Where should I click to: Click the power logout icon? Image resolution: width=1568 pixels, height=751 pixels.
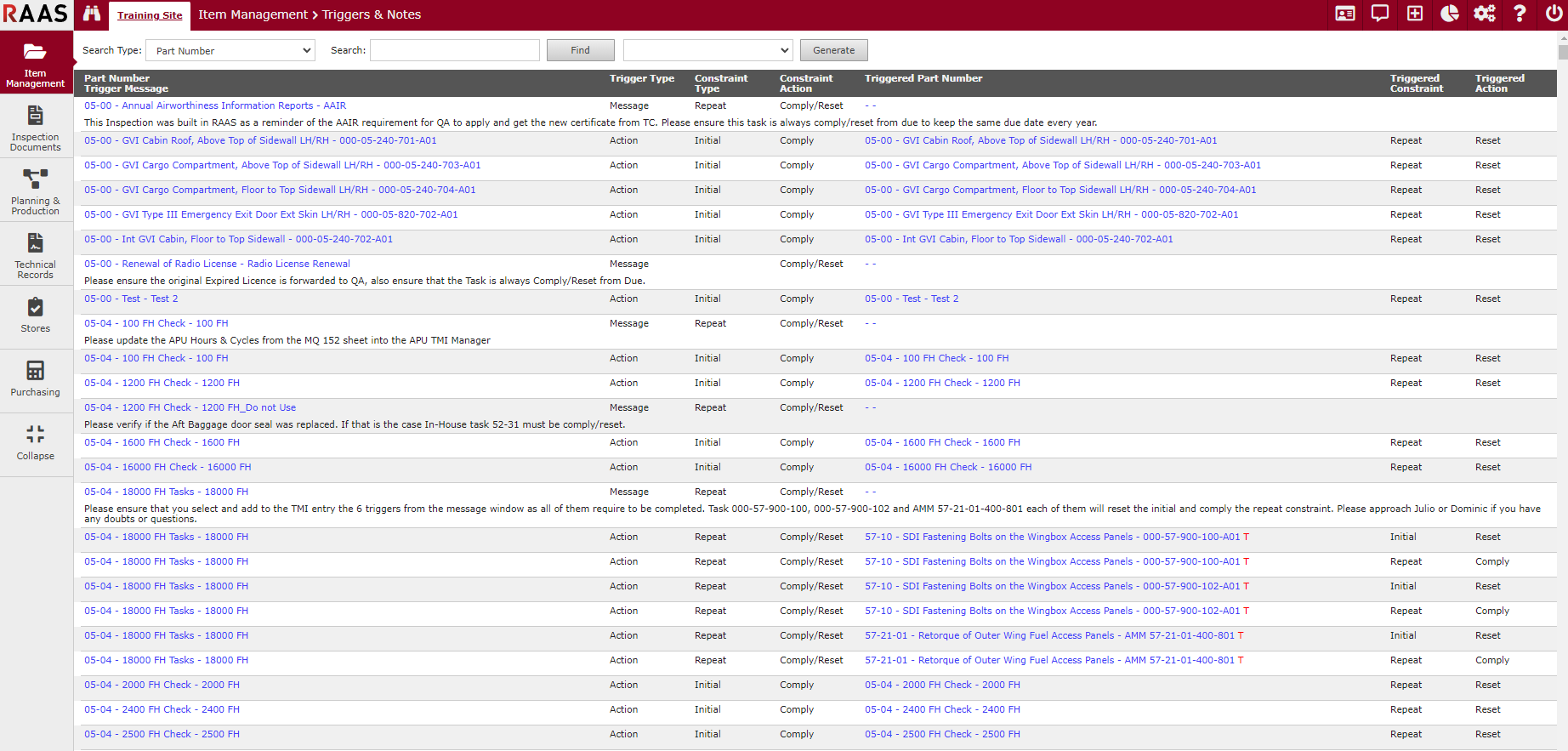coord(1554,14)
